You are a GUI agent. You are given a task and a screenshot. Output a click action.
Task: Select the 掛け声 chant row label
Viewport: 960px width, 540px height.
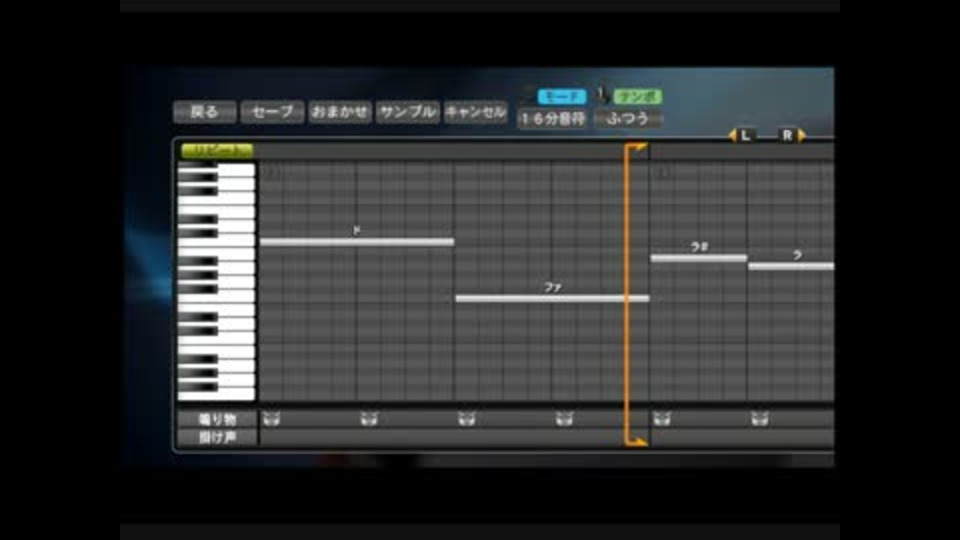pos(217,438)
